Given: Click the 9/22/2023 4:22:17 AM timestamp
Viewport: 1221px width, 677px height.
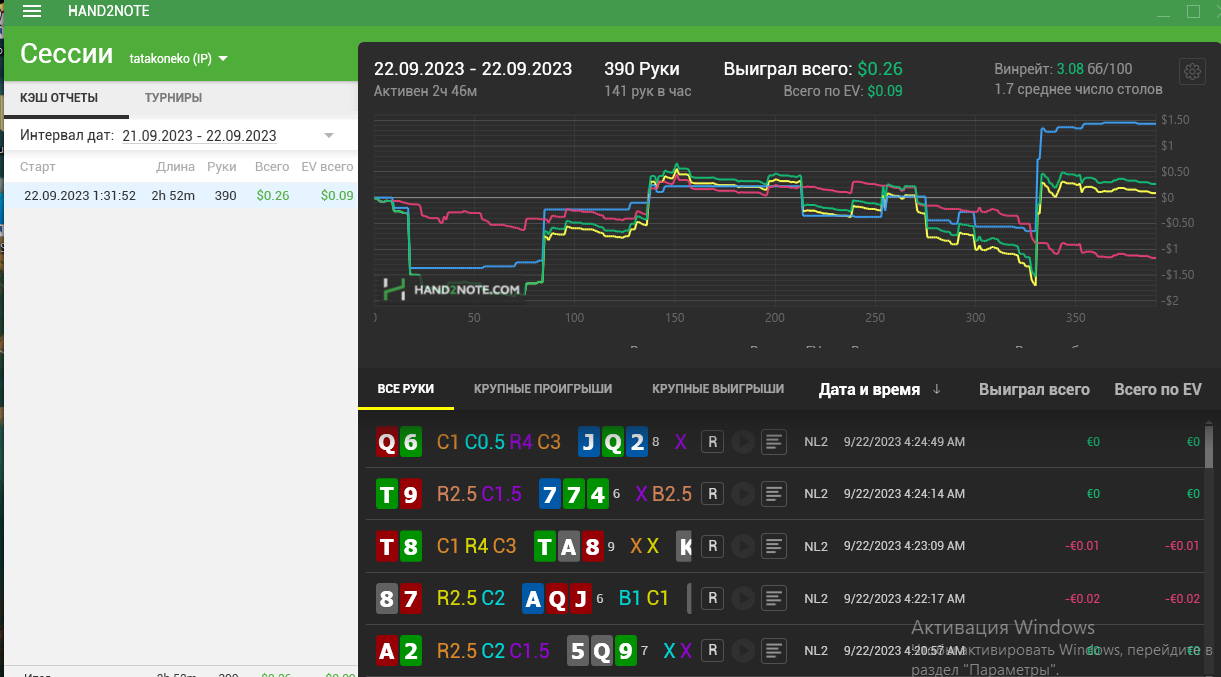Looking at the screenshot, I should [x=904, y=598].
